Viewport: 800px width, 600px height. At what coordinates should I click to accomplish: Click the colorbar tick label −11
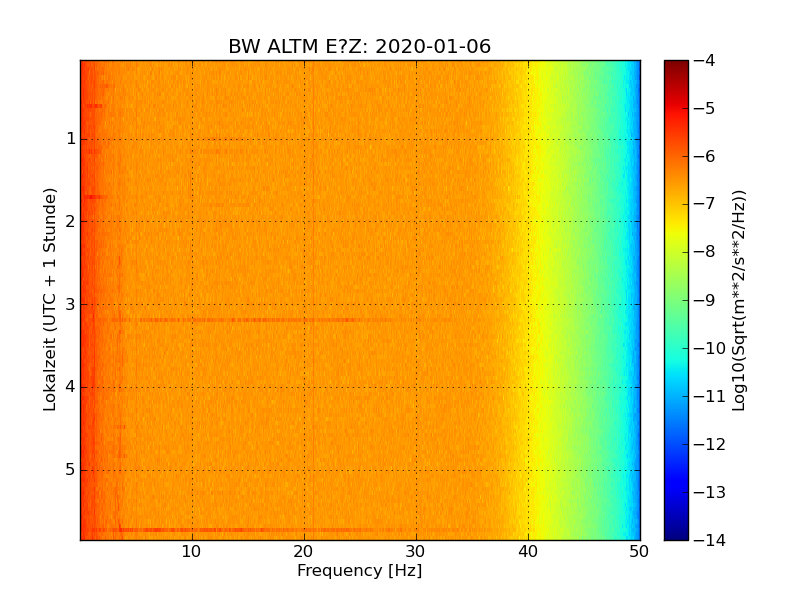tap(710, 396)
